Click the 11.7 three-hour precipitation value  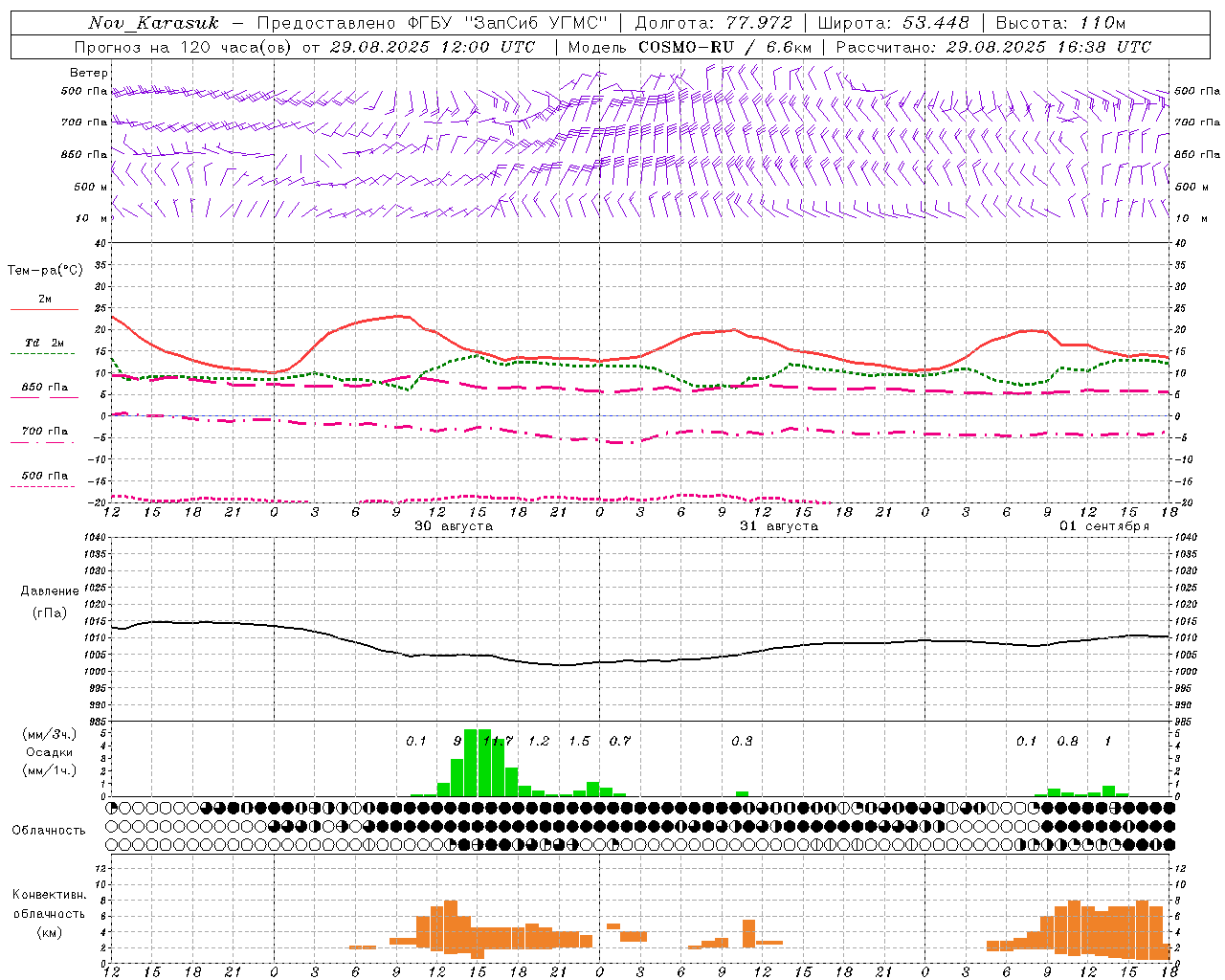(498, 741)
